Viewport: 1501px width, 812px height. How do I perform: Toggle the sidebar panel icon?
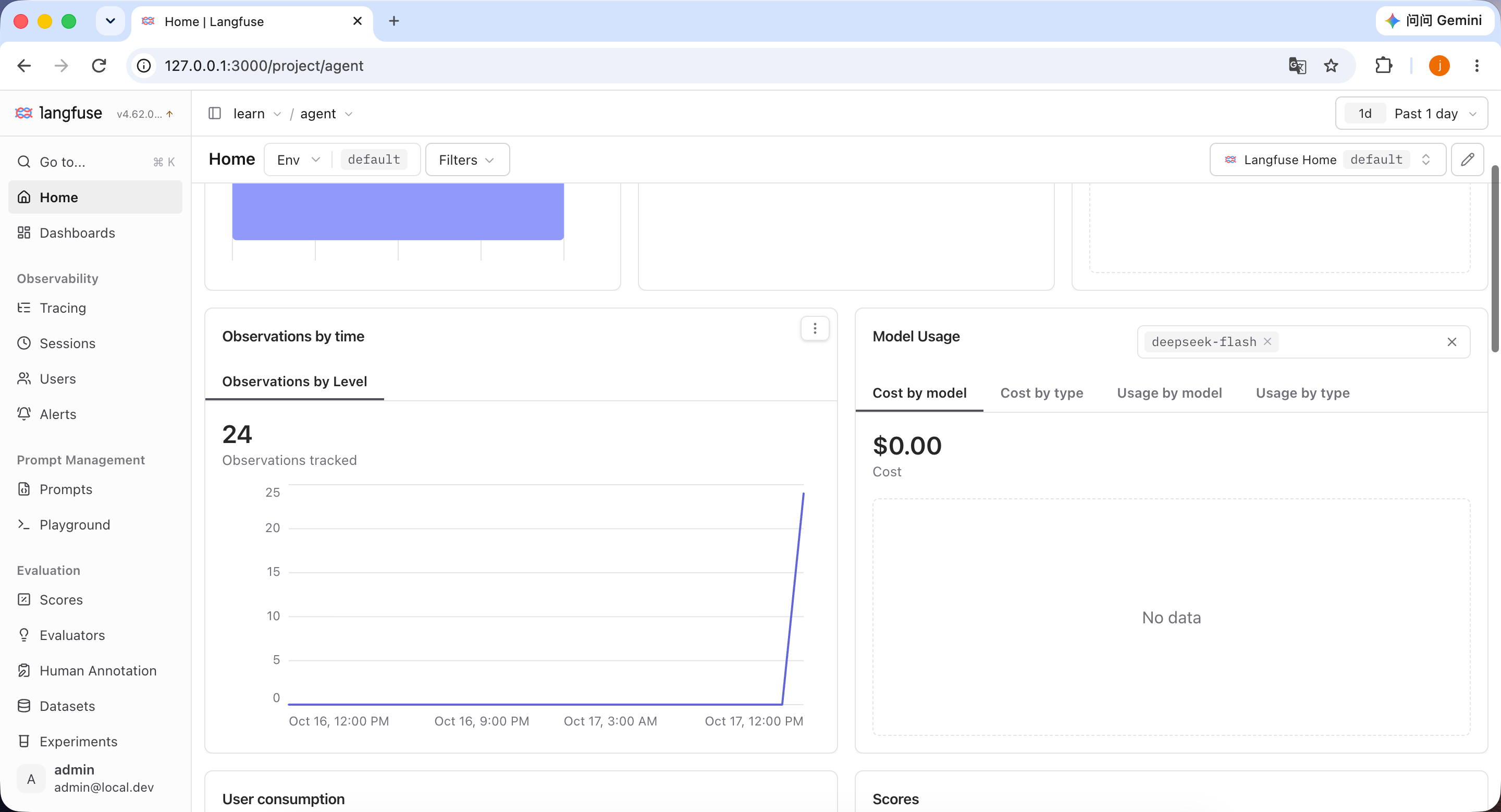pos(214,113)
